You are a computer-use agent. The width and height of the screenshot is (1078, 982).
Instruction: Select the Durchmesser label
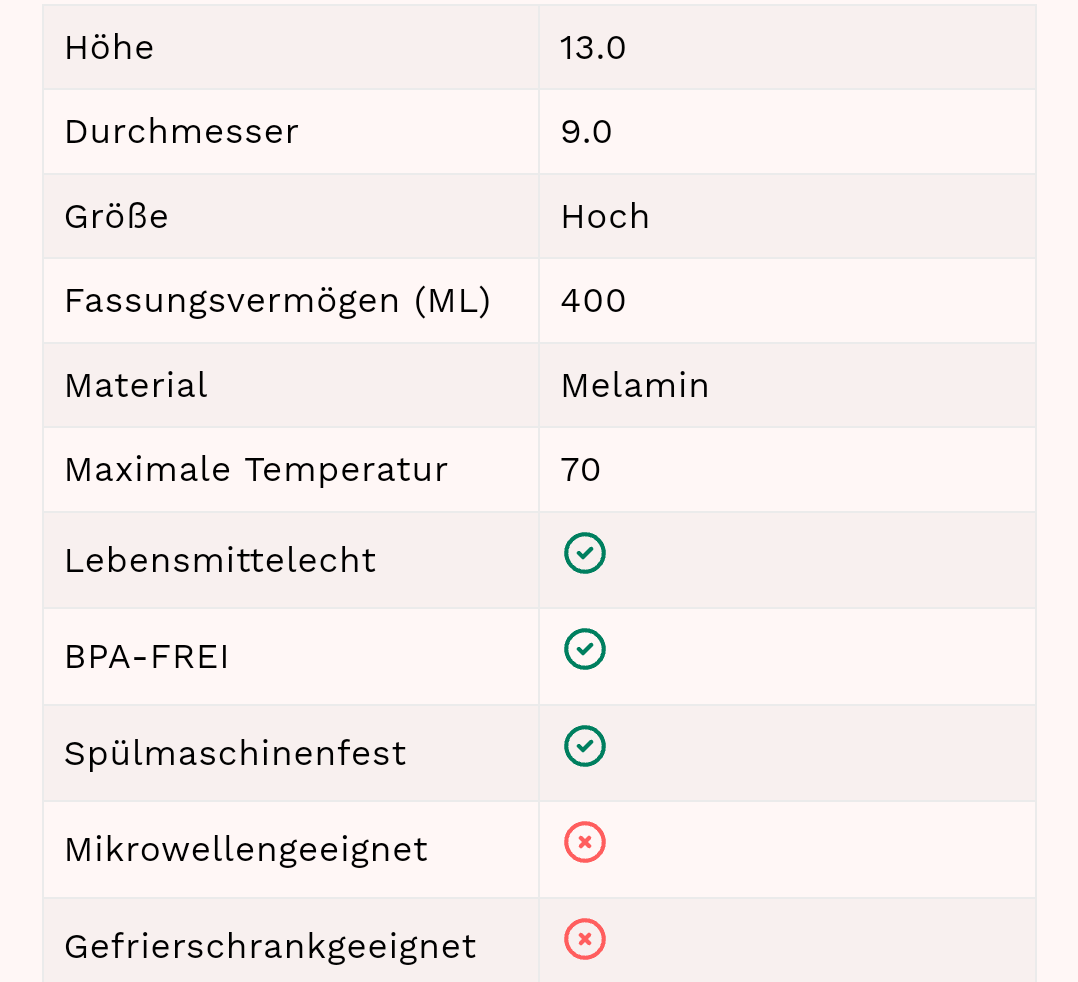click(182, 132)
